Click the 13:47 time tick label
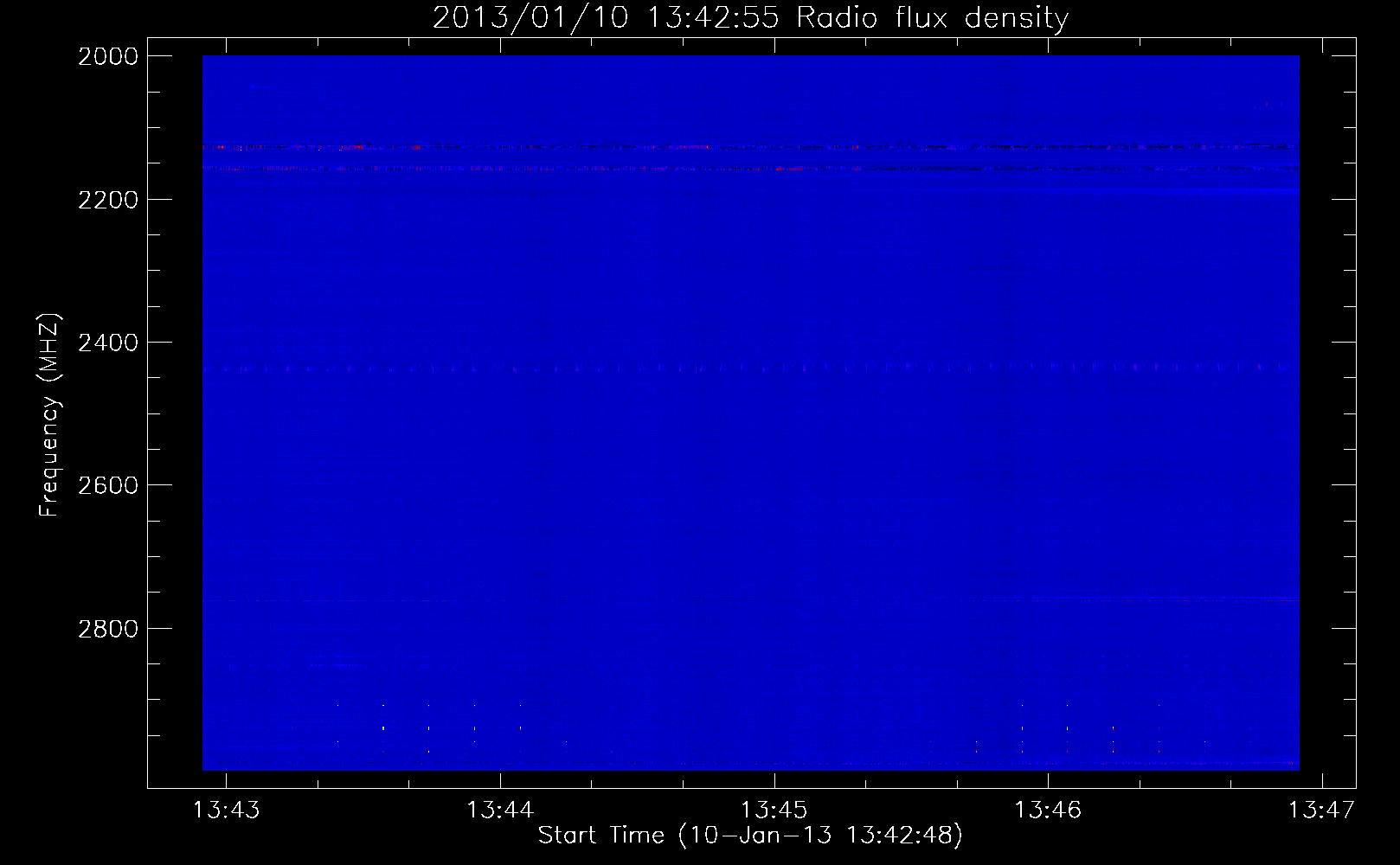 click(x=1321, y=810)
